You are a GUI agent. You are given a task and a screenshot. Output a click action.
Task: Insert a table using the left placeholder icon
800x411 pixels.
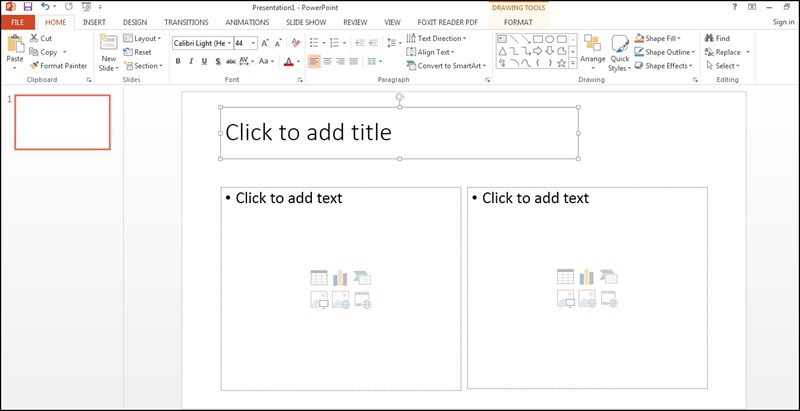pos(319,277)
